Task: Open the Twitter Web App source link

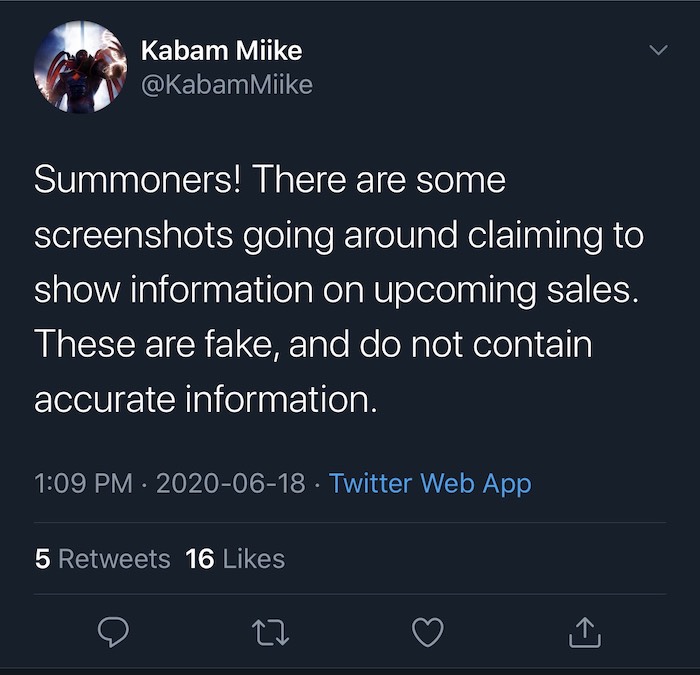Action: click(x=430, y=484)
